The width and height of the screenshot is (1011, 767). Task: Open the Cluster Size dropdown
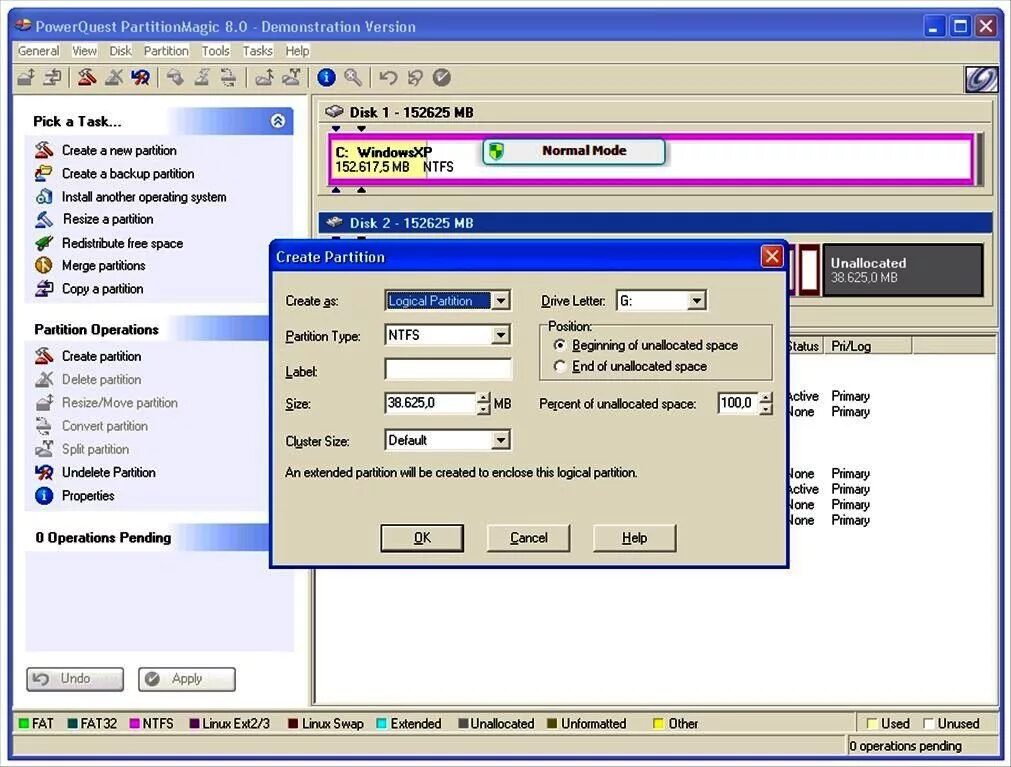click(500, 440)
